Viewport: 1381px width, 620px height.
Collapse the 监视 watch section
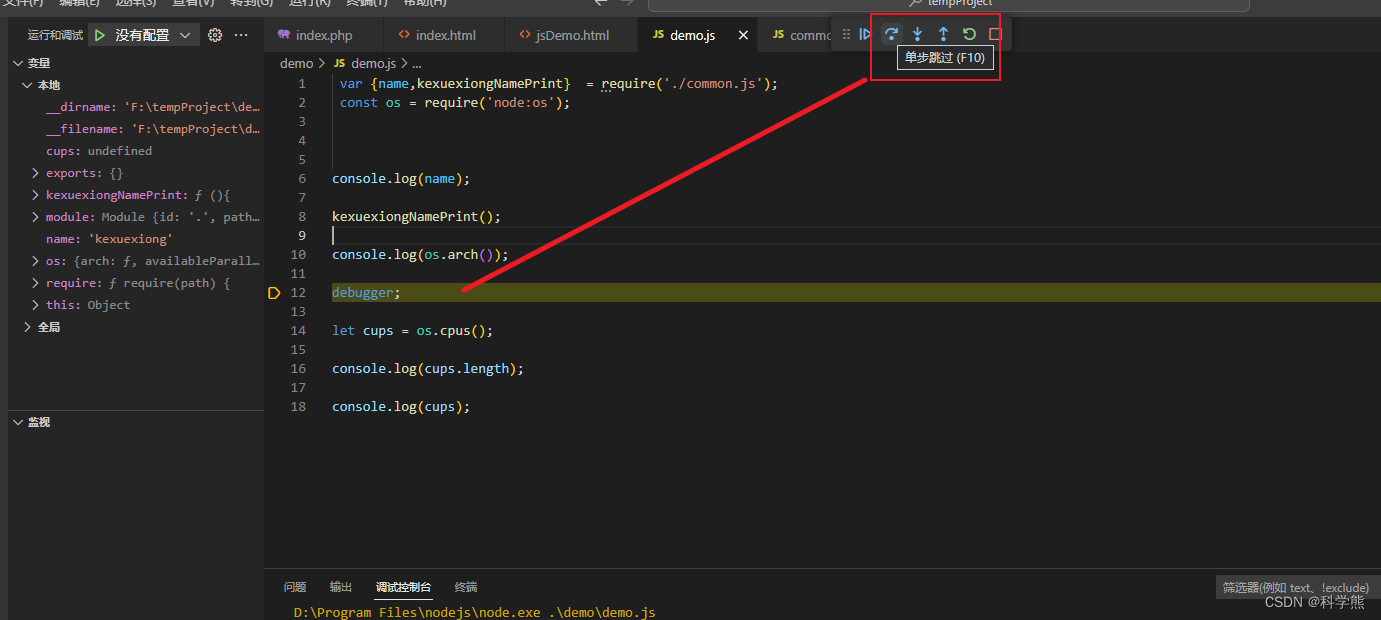pos(17,422)
